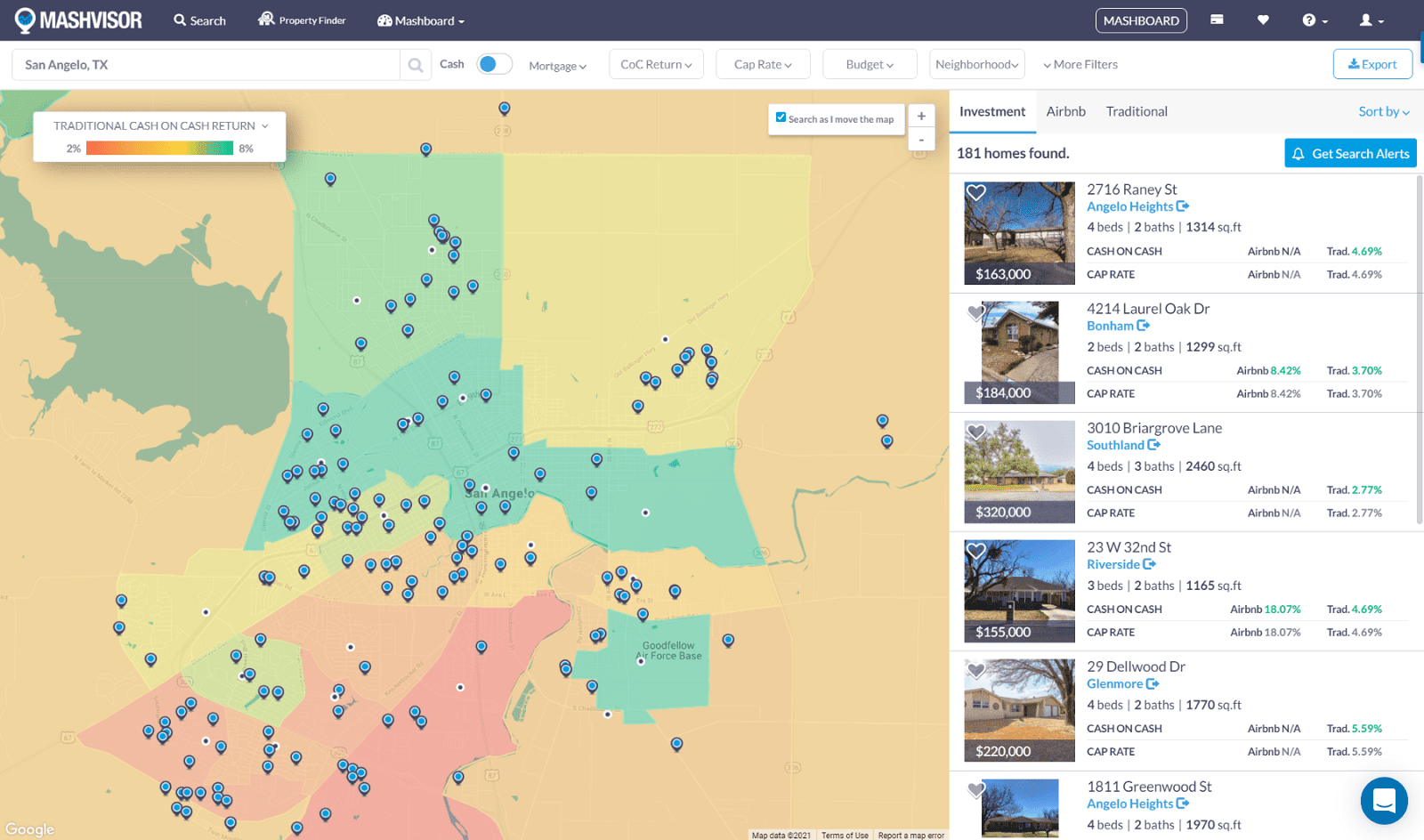
Task: Open the user account icon menu
Action: [1366, 20]
